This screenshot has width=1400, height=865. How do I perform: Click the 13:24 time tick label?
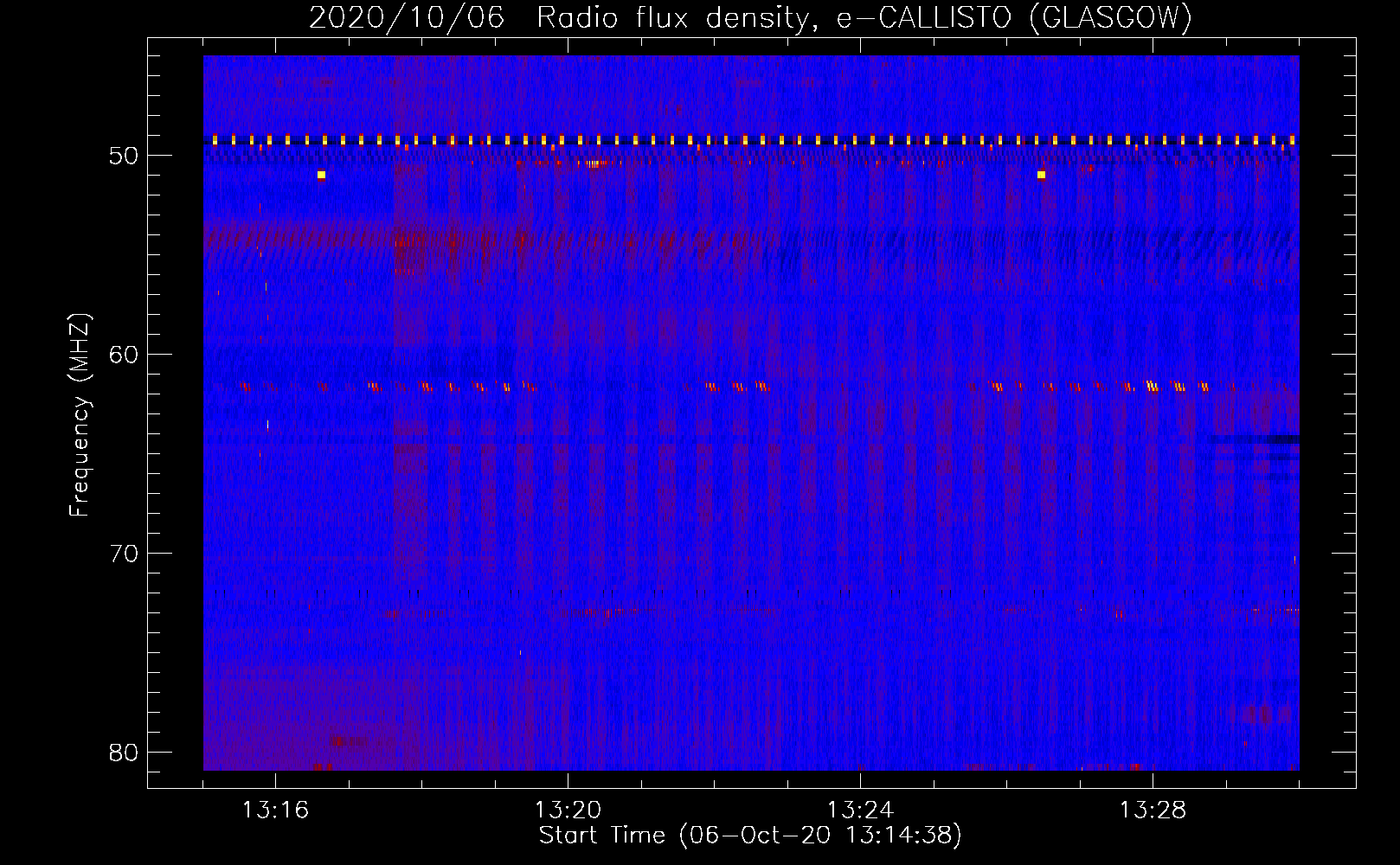tap(860, 811)
